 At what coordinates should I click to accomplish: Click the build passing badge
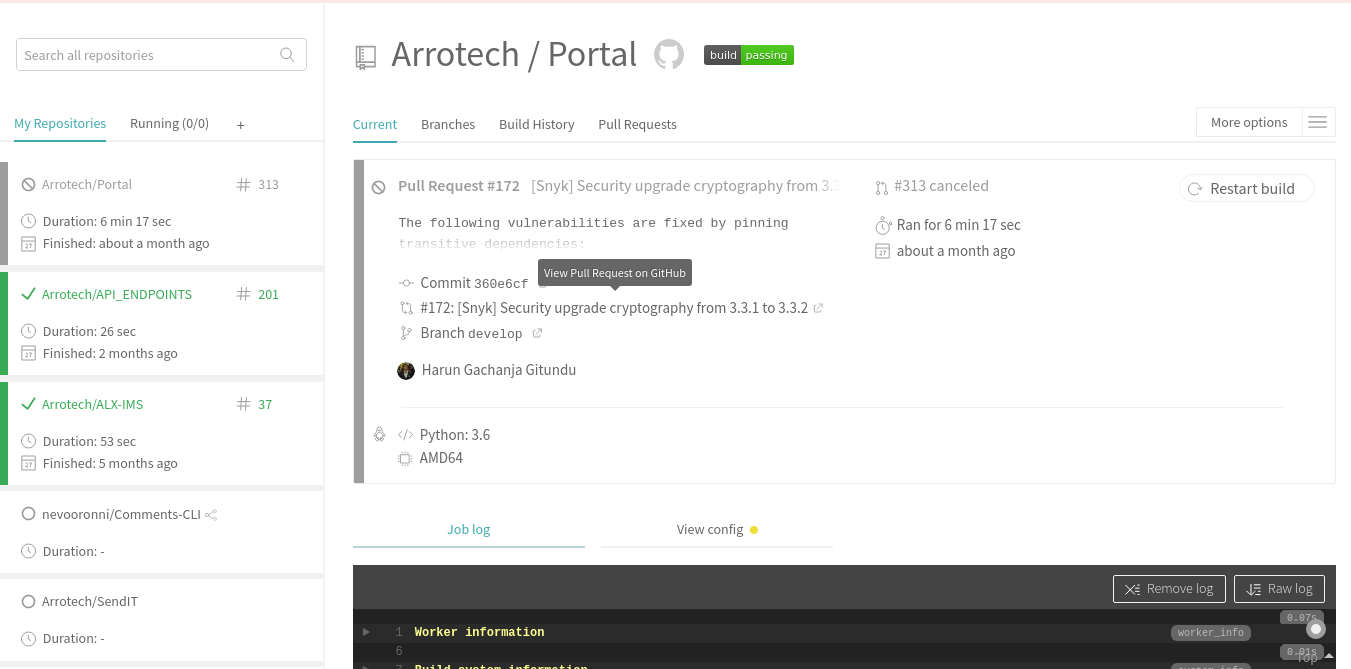(x=749, y=55)
